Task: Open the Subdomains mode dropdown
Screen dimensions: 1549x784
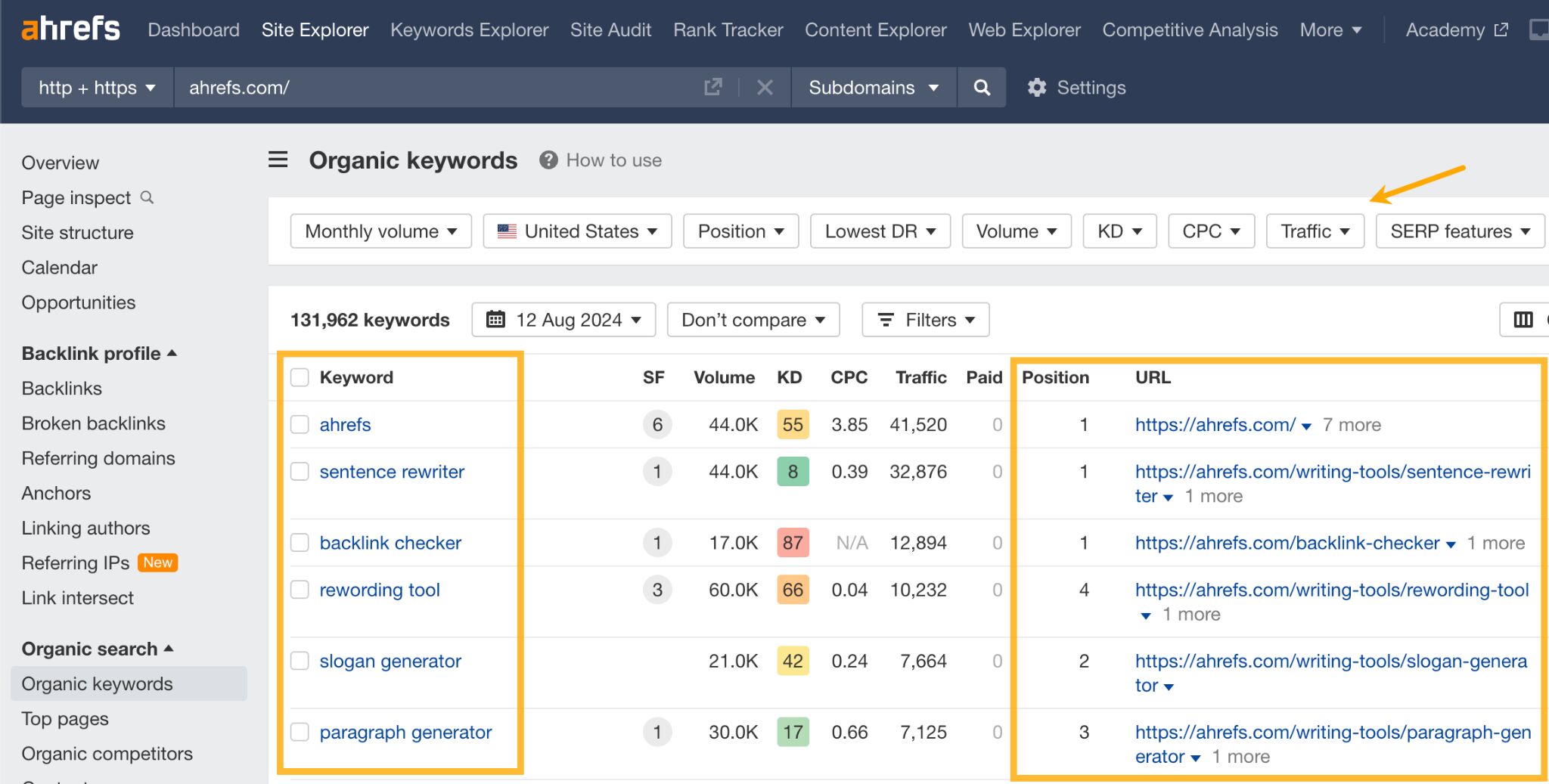Action: click(x=873, y=87)
